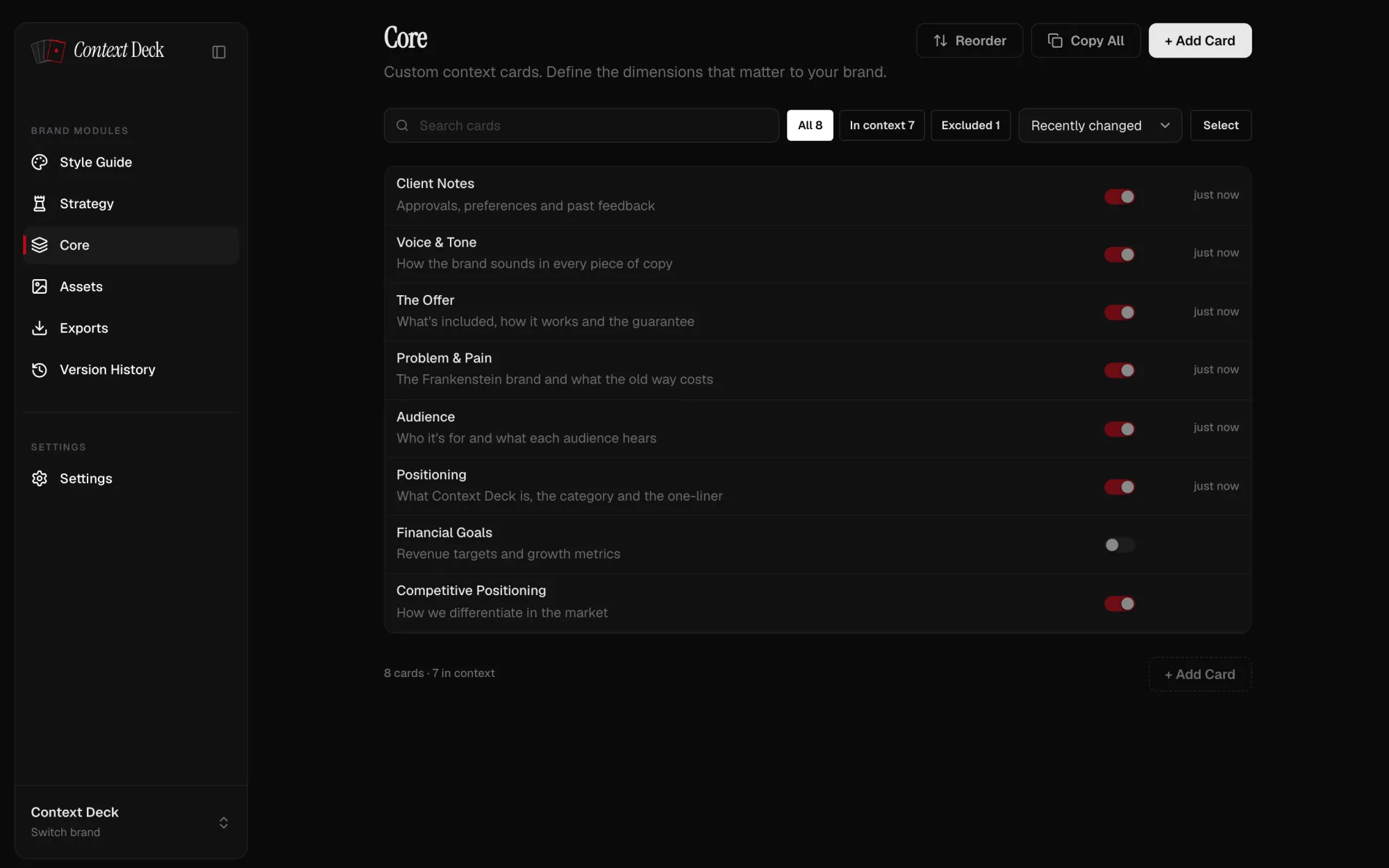Click the Copy All duplicate icon
This screenshot has width=1389, height=868.
click(1055, 41)
